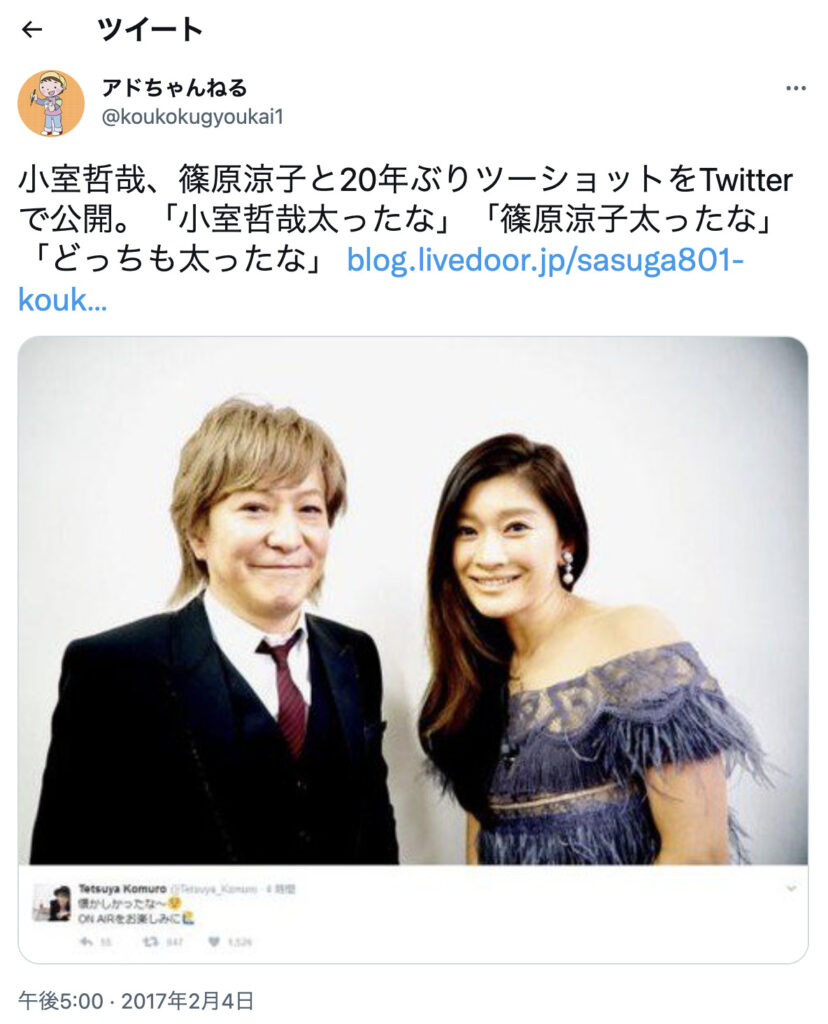Click the @koukokugyoukai1 handle
The width and height of the screenshot is (828, 1024).
tap(193, 118)
